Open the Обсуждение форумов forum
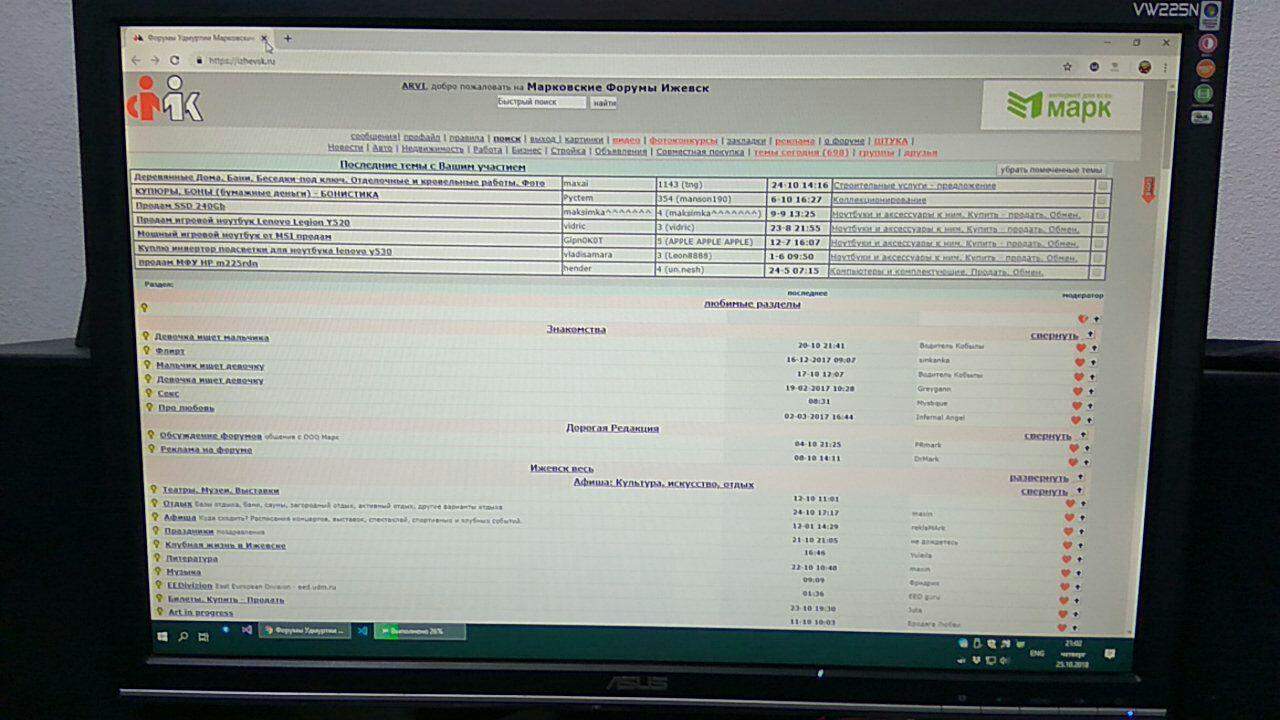 211,436
